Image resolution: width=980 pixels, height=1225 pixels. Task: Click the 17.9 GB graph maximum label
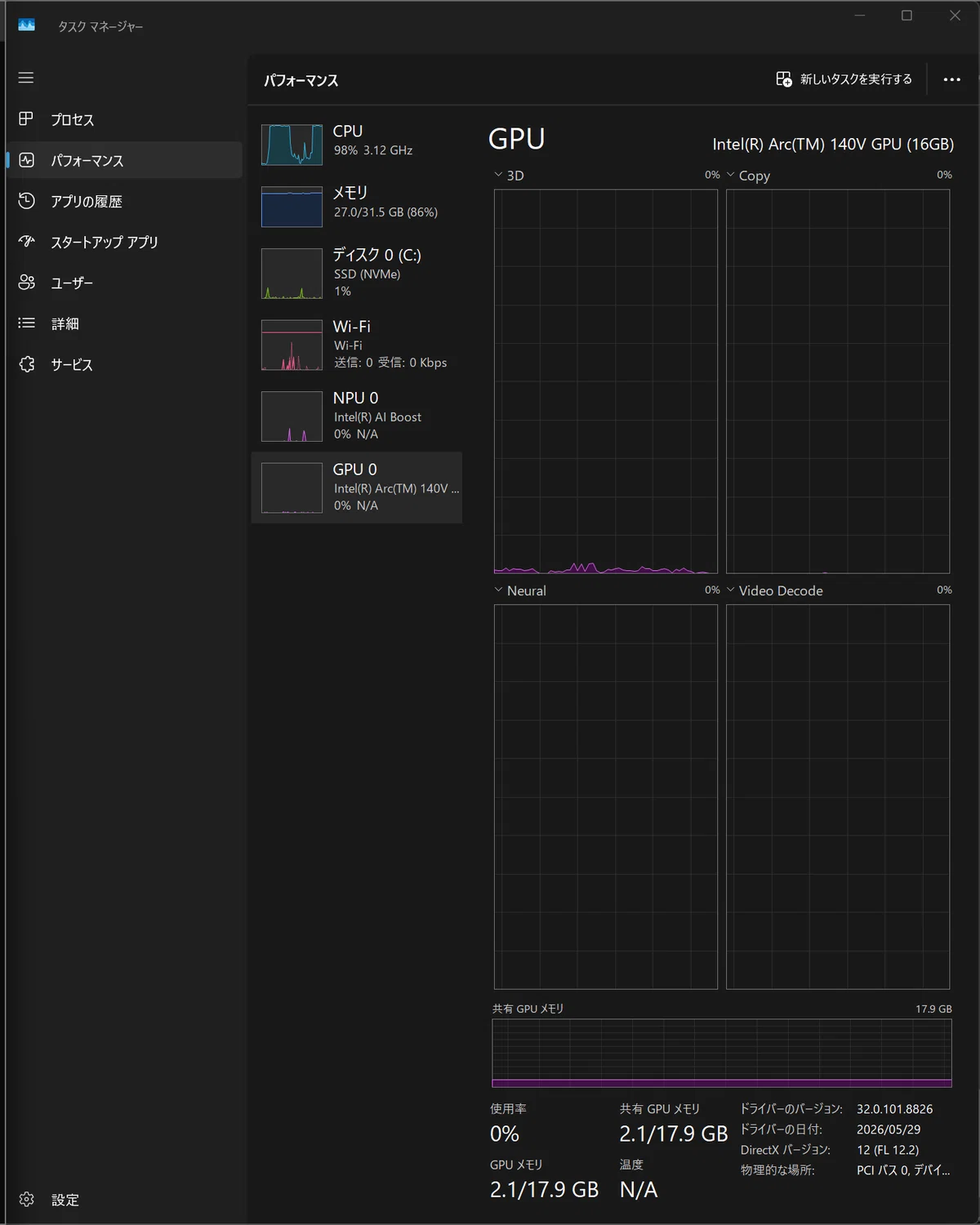tap(933, 1009)
